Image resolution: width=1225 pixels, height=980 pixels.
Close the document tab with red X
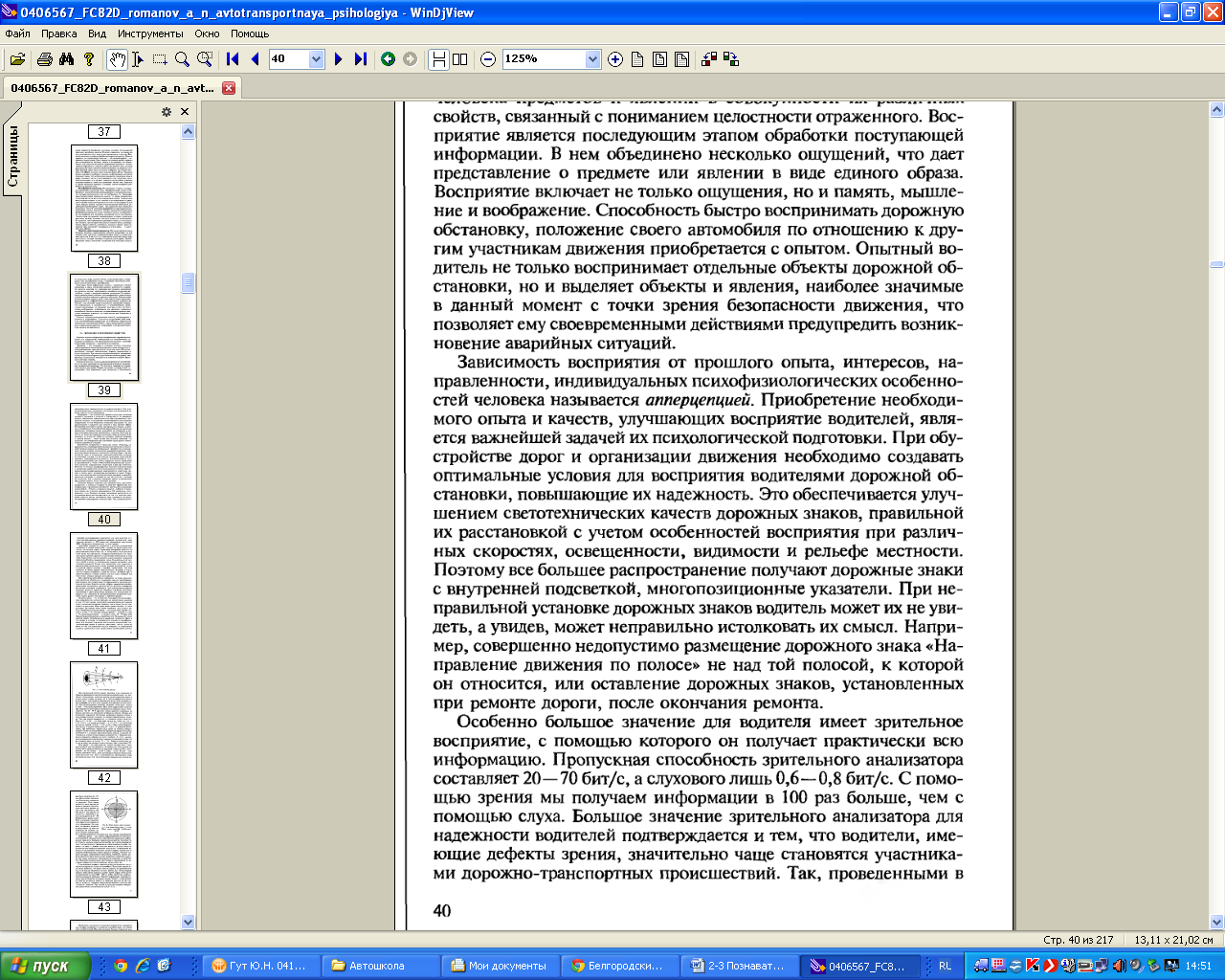(x=229, y=88)
